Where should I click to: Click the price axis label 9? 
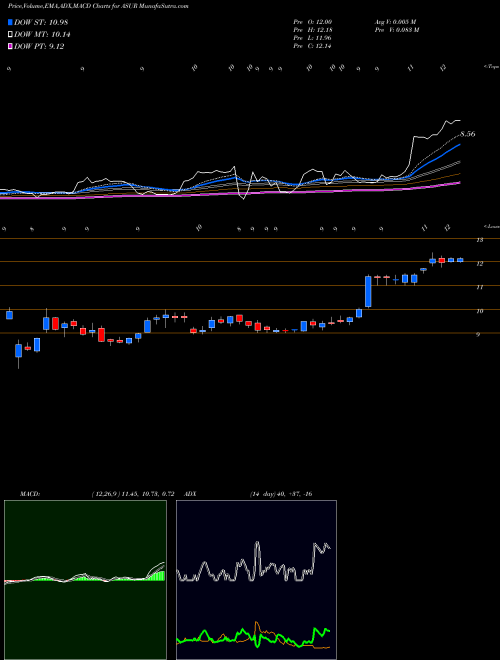click(478, 335)
